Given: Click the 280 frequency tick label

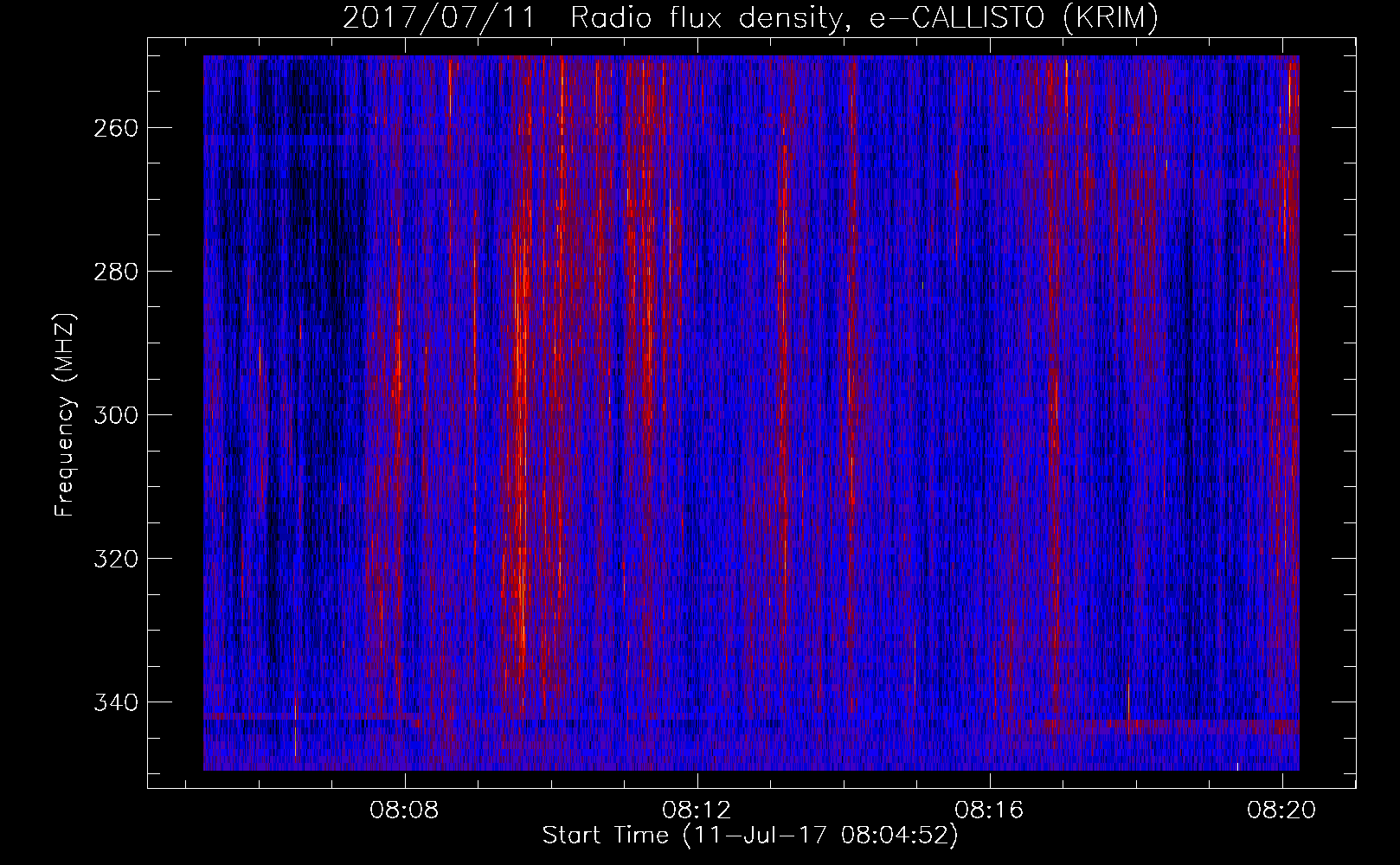Looking at the screenshot, I should [114, 272].
